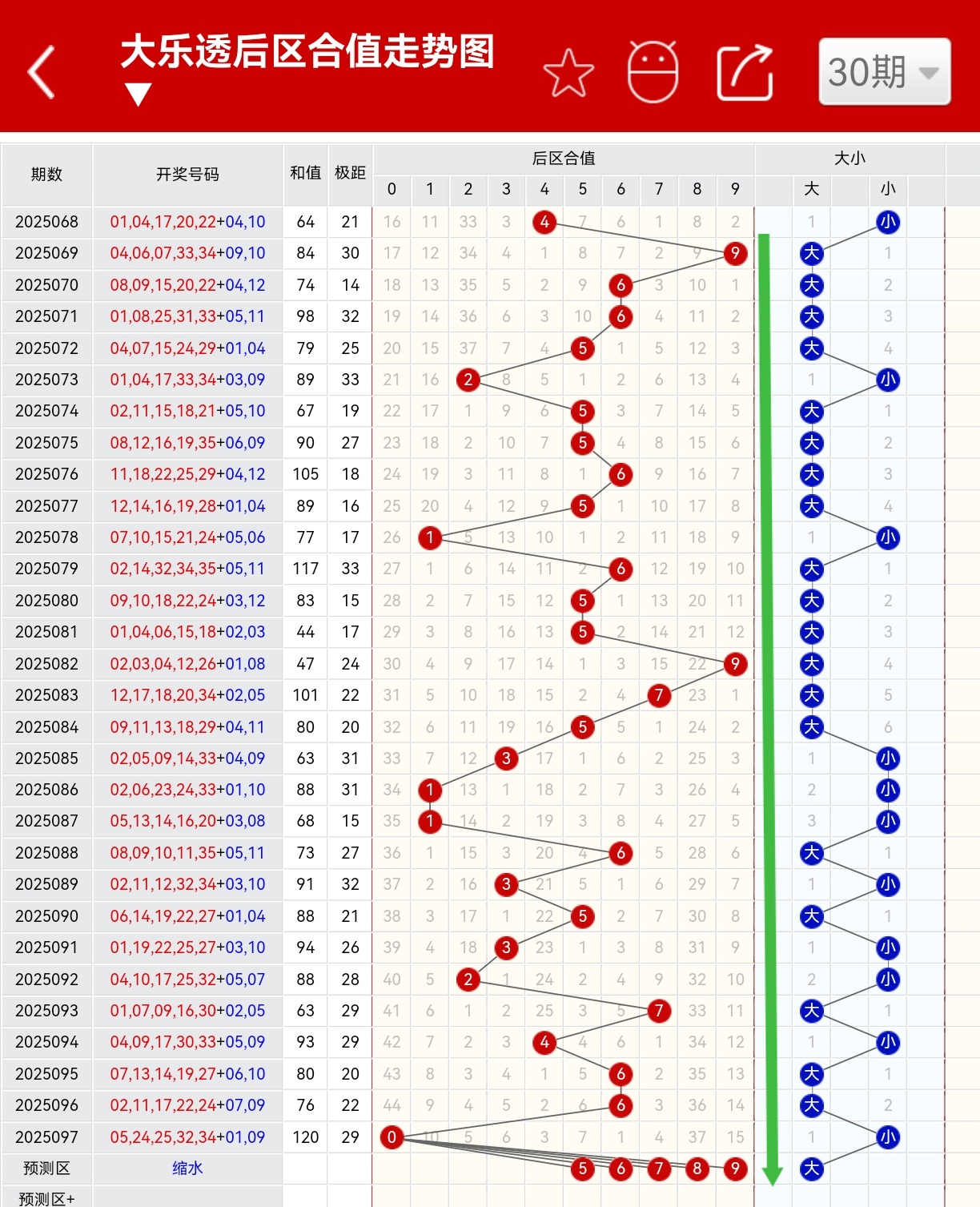
Task: Tap the 缩水 link in prediction row
Action: coord(187,1169)
